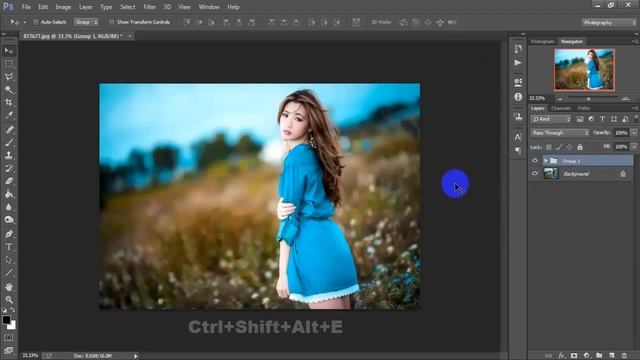Select the Horizontal Type tool
Screen dimensions: 640x360
[x=9, y=247]
